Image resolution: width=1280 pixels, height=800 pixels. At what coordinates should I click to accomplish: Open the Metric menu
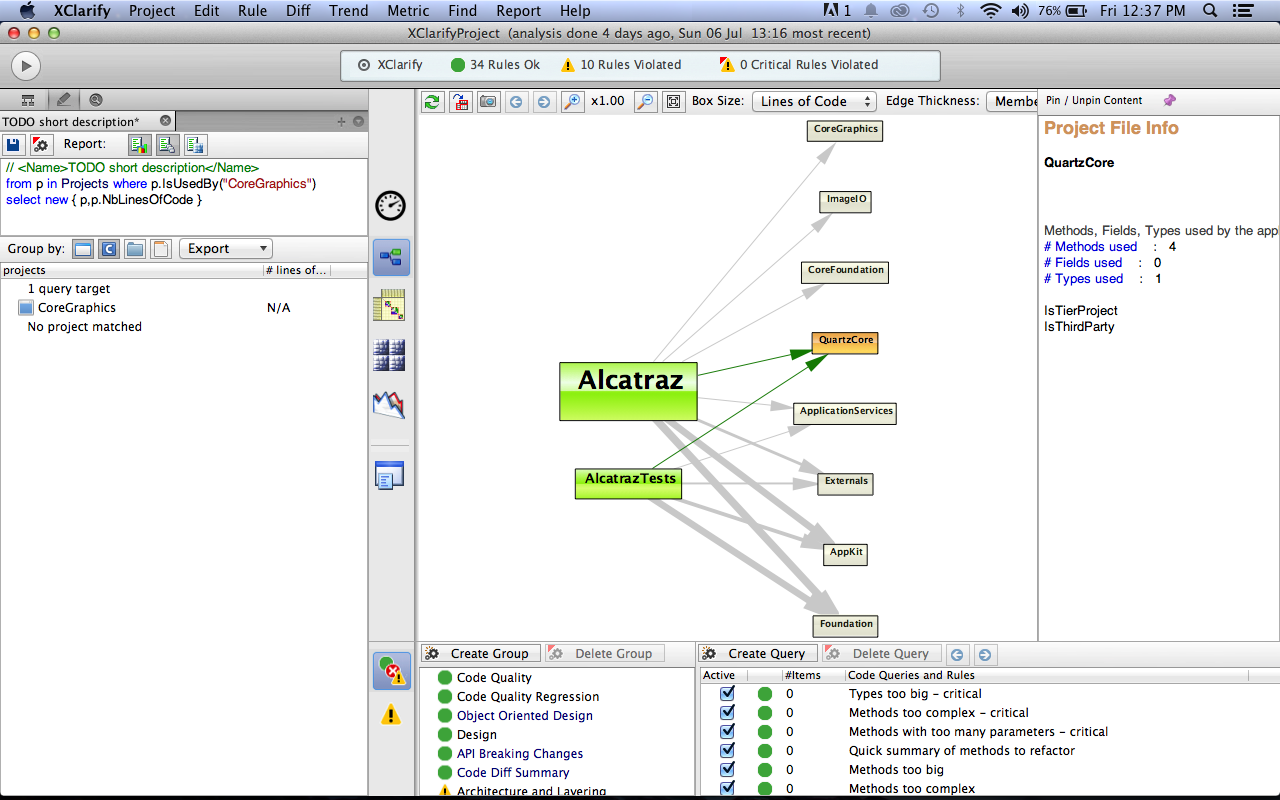408,11
